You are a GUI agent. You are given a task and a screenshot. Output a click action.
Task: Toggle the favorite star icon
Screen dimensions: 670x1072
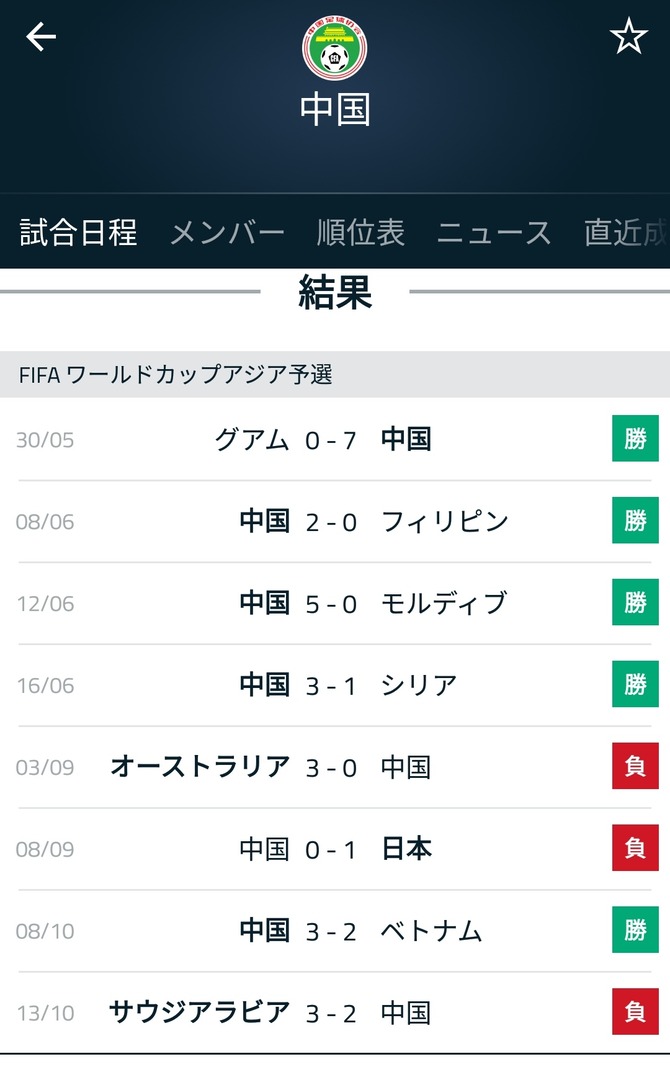pyautogui.click(x=628, y=36)
